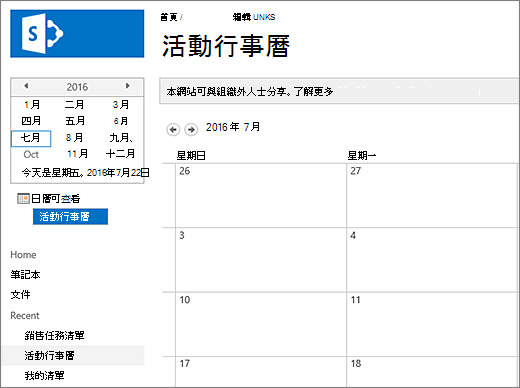Select day cell 27 in calendar
520x388 pixels.
(432, 195)
